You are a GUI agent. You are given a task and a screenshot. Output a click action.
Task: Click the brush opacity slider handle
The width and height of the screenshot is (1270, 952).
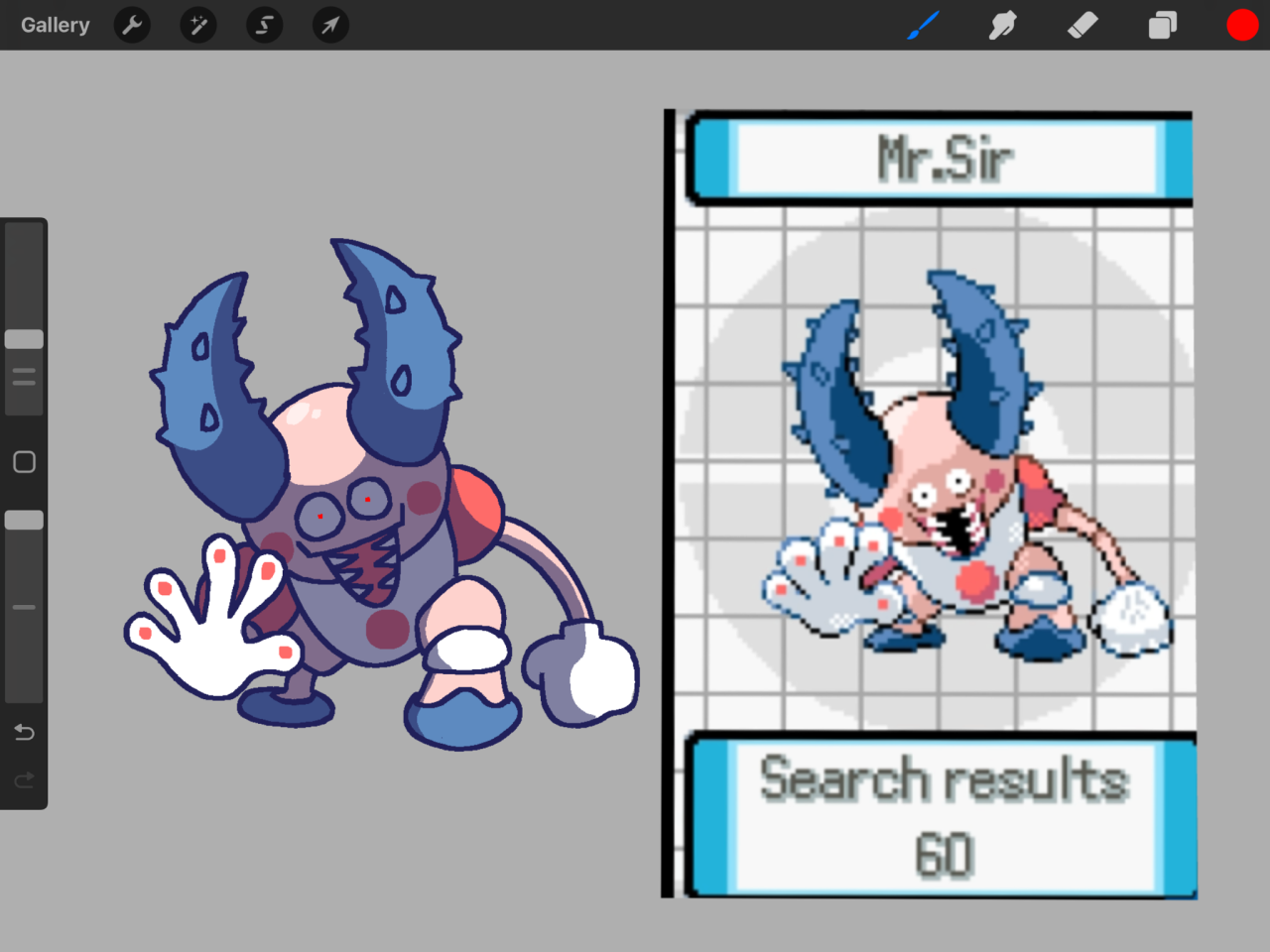coord(24,520)
